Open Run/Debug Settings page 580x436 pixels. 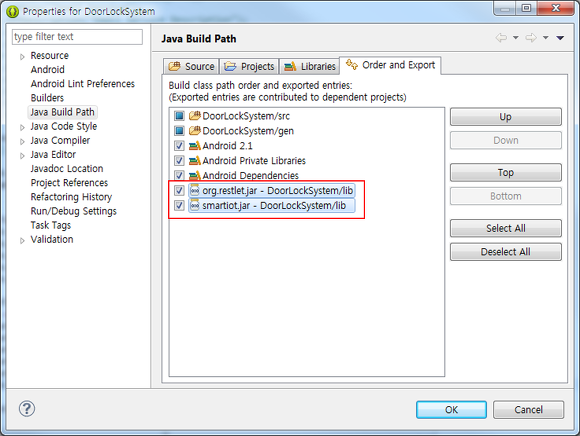tap(74, 211)
